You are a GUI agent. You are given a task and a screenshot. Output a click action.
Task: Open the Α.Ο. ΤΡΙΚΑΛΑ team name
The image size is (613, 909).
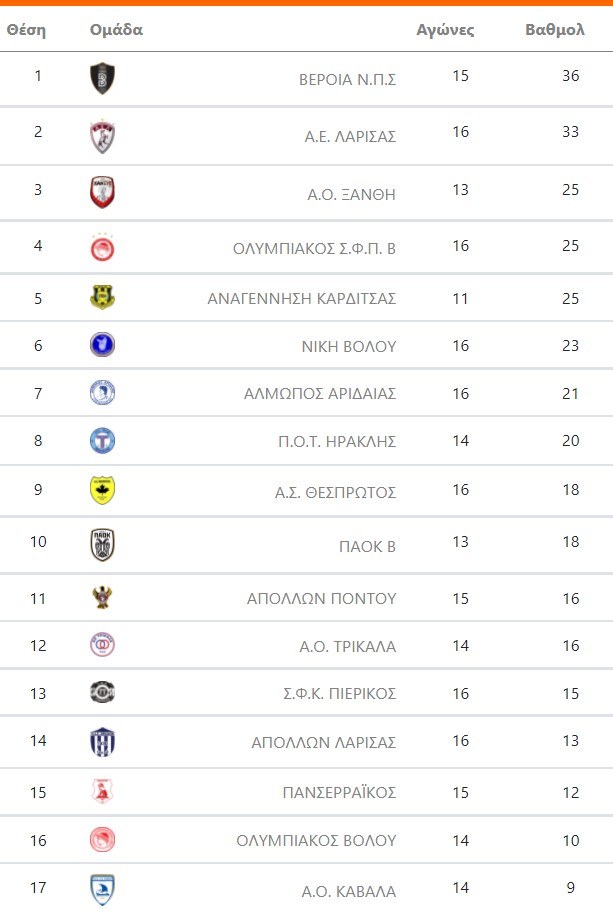pos(348,646)
